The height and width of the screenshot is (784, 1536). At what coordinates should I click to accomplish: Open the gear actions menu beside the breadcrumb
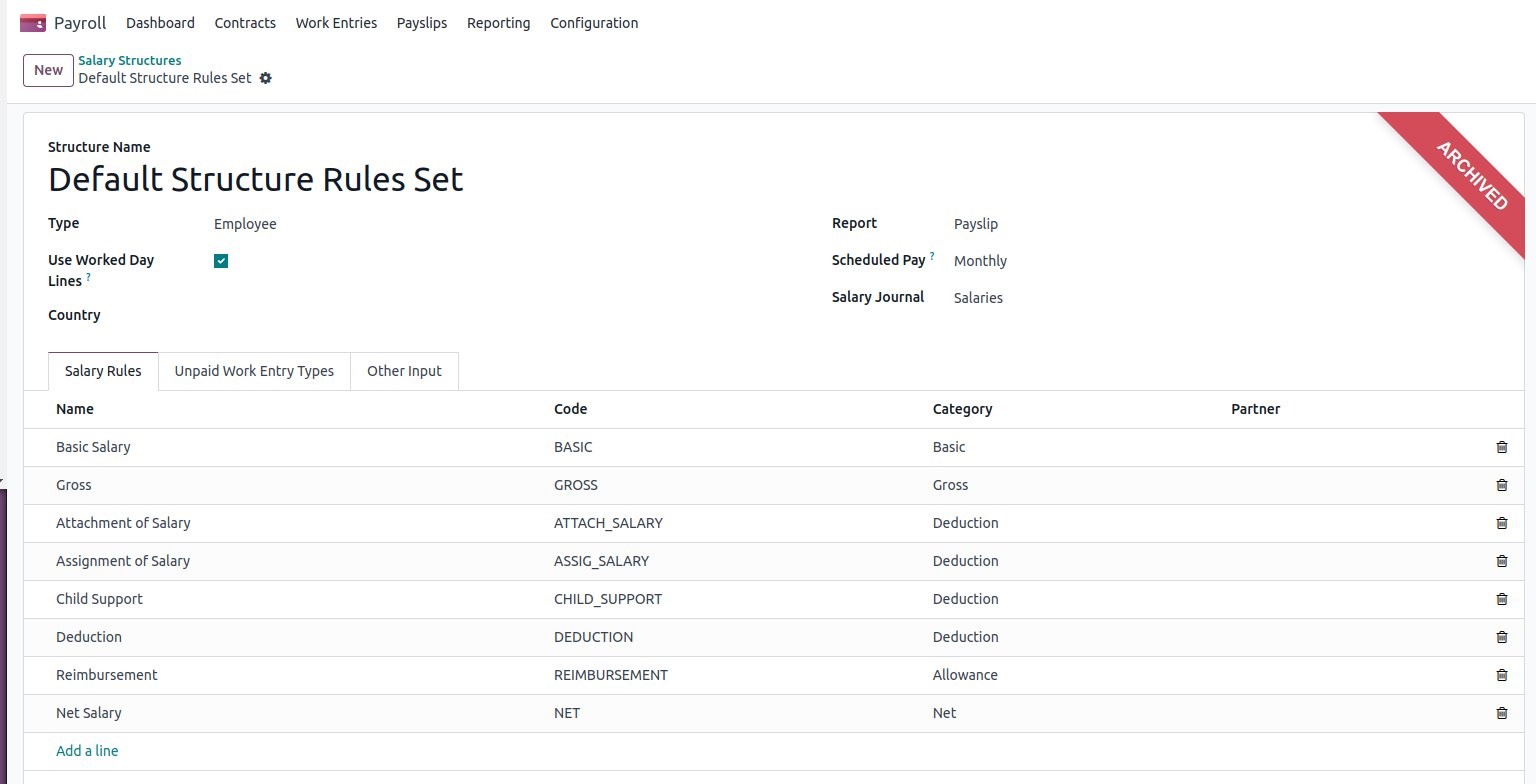click(x=265, y=78)
